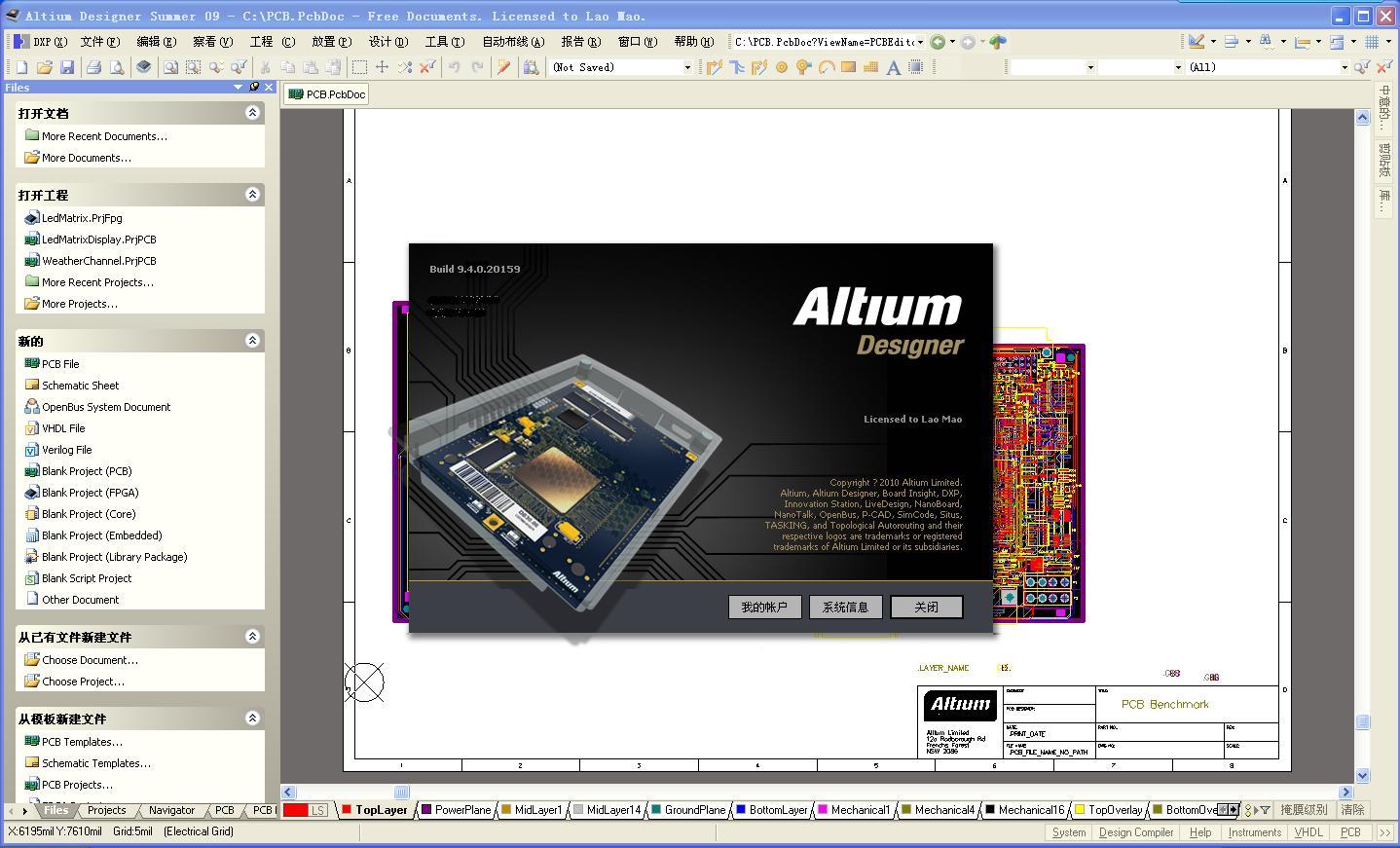1400x848 pixels.
Task: Click the LS current layer color swatch
Action: click(306, 810)
